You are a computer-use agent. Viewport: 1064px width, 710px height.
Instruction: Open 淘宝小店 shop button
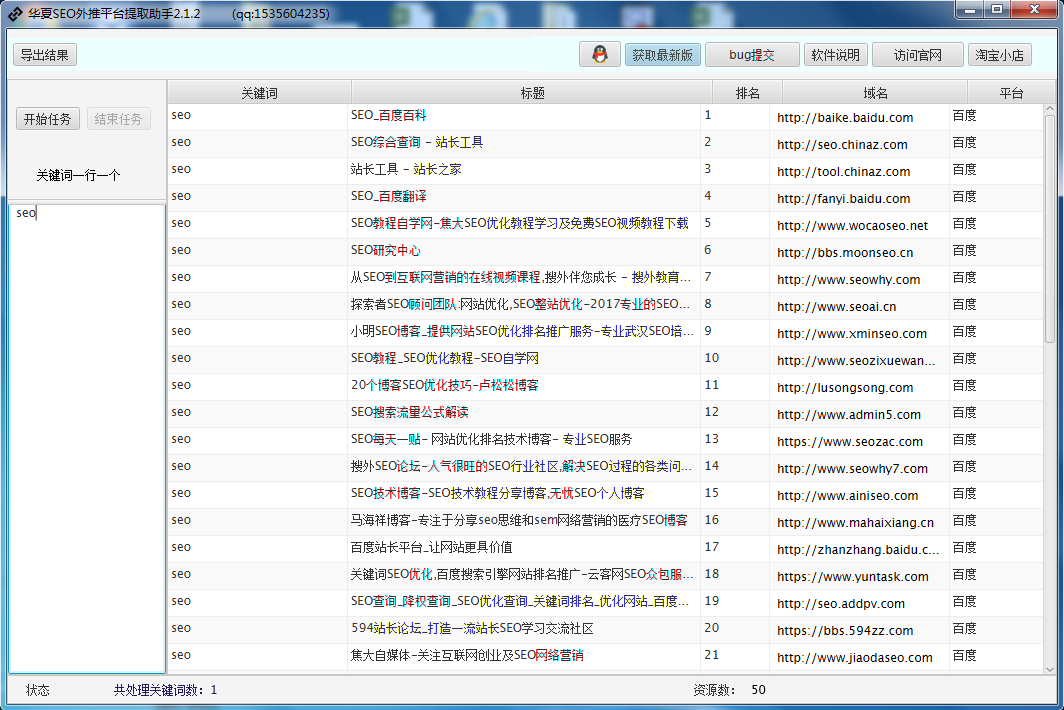(x=1000, y=55)
